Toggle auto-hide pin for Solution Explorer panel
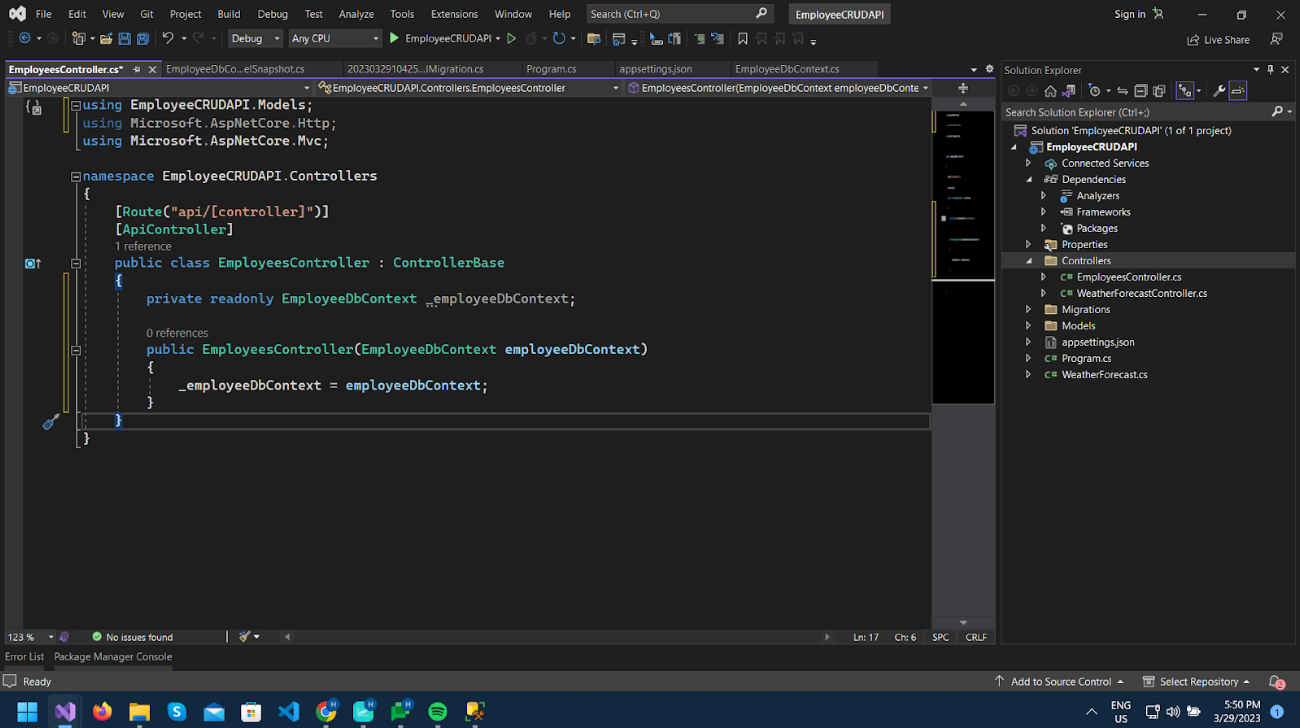1300x728 pixels. pyautogui.click(x=1270, y=70)
